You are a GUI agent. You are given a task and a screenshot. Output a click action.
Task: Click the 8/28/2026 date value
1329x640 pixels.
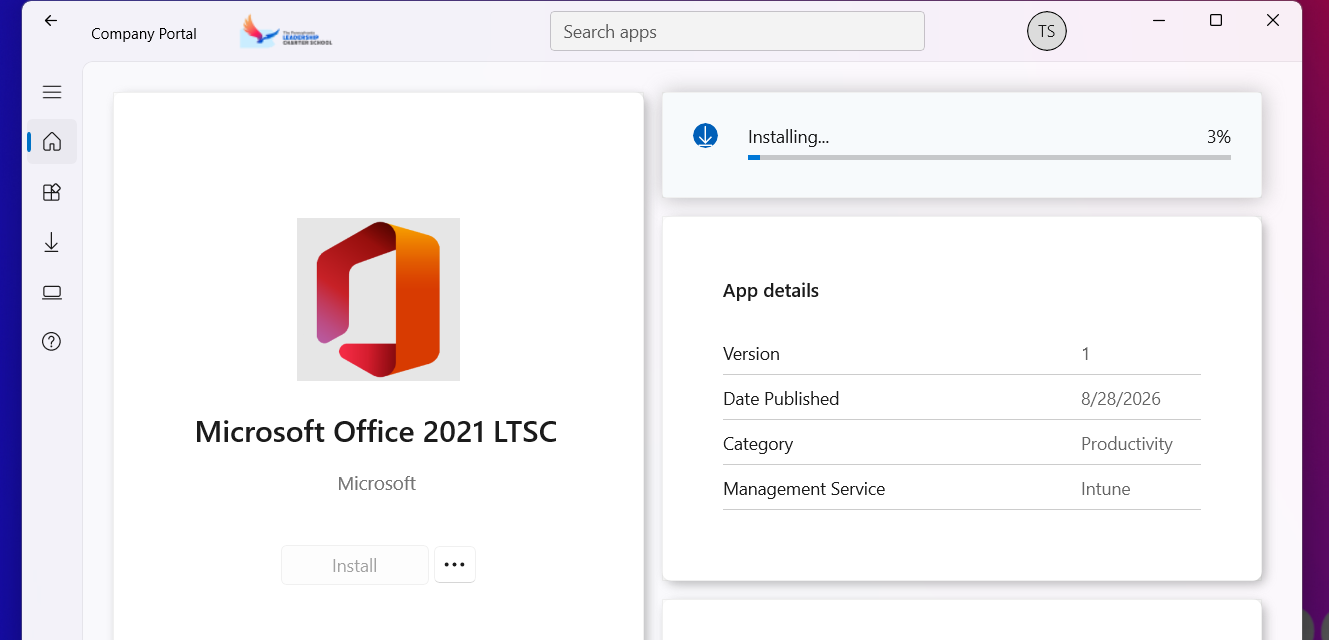(1121, 399)
